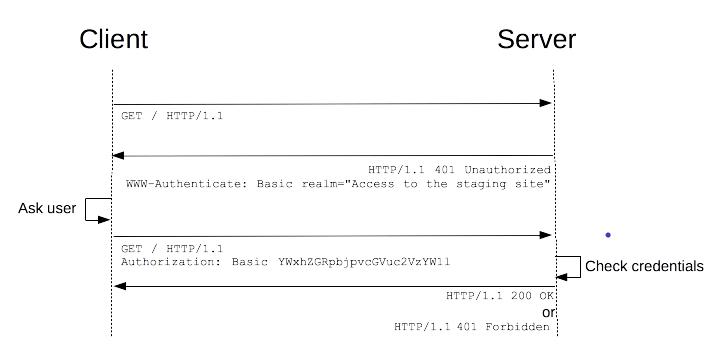This screenshot has width=715, height=362.
Task: Click the small blue dot near Server line
Action: click(x=608, y=235)
